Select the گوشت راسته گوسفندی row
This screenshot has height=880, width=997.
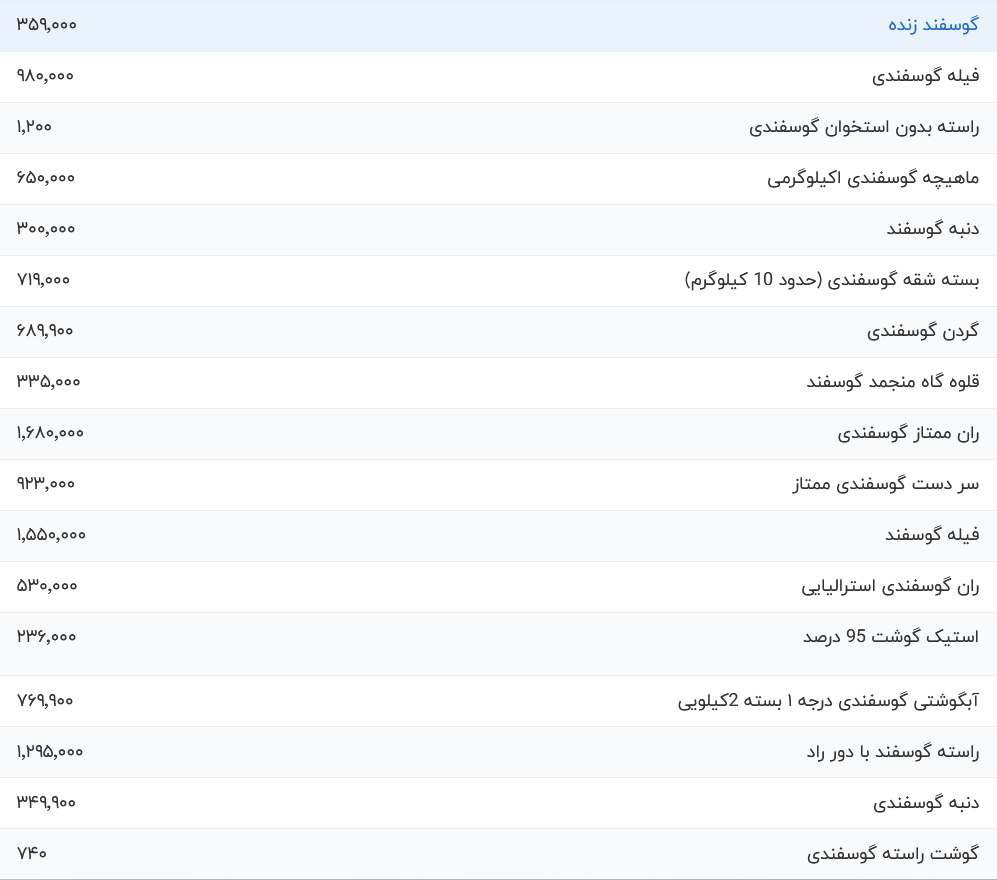coord(886,853)
